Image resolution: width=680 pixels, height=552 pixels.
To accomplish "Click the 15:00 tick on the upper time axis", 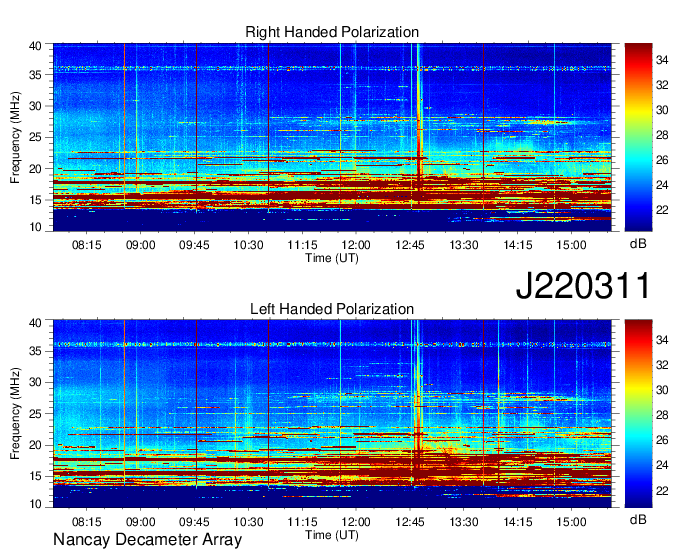I will tap(572, 245).
